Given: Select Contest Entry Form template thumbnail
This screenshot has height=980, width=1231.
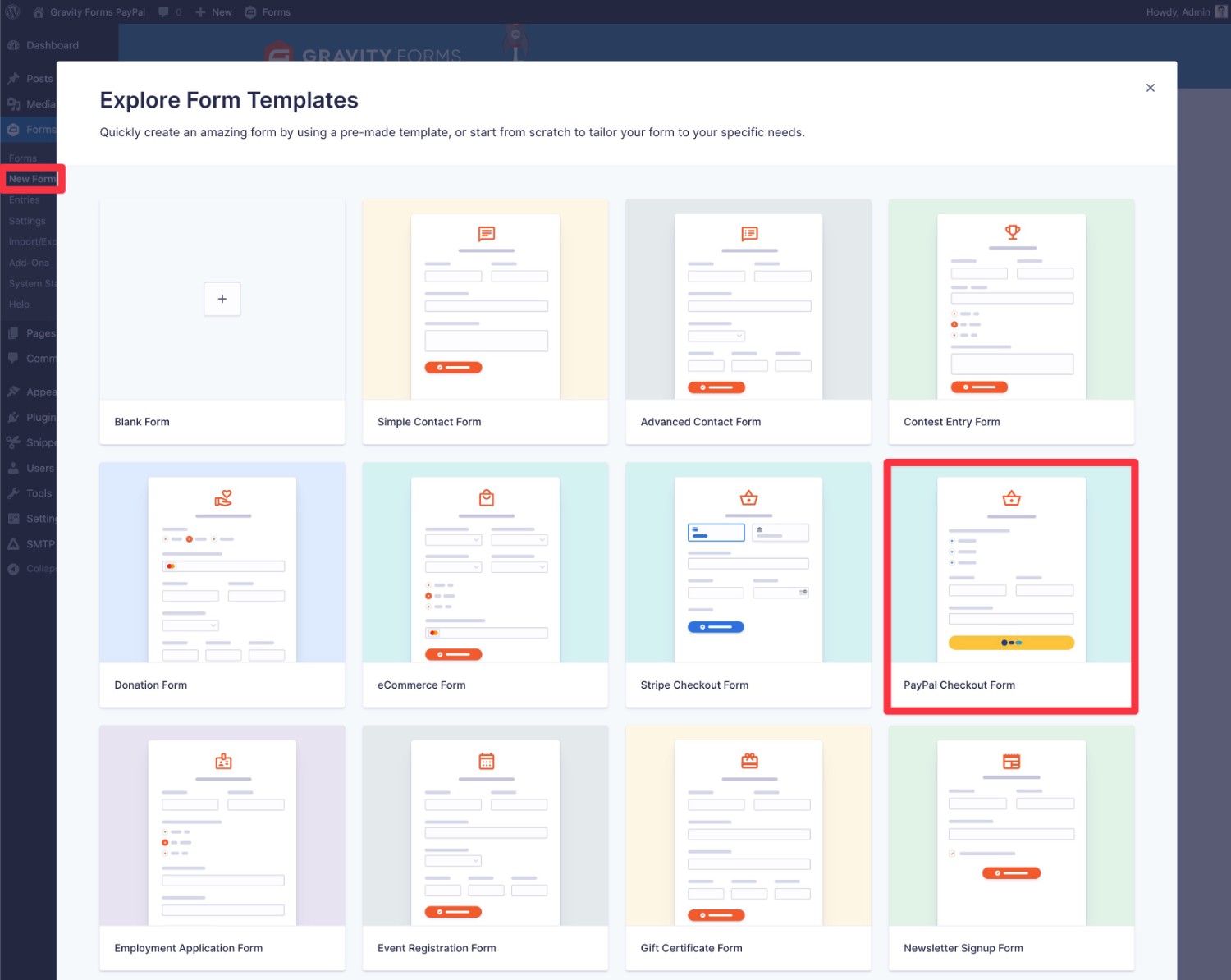Looking at the screenshot, I should point(1011,300).
